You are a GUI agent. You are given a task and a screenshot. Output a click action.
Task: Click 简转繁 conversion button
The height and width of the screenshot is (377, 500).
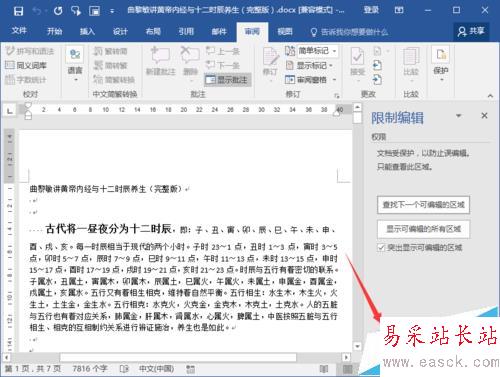tap(110, 65)
